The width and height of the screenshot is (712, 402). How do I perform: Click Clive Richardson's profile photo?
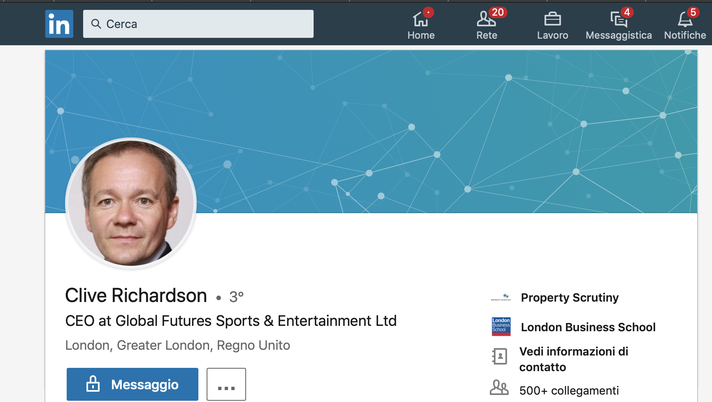coord(131,203)
